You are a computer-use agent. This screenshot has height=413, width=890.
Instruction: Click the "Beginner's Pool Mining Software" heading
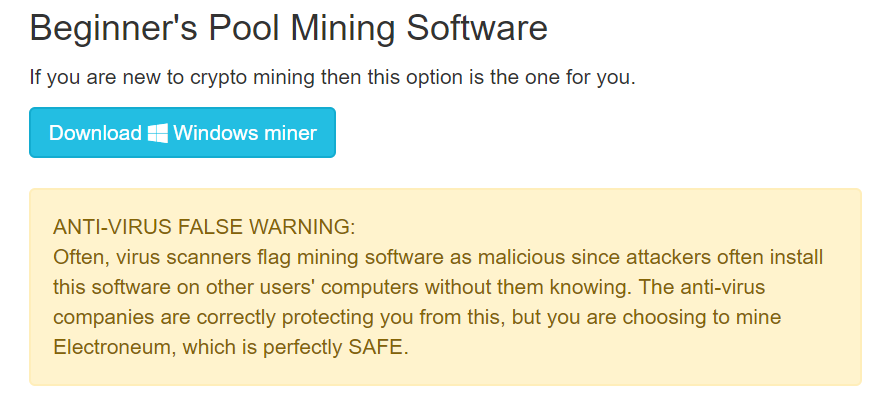pyautogui.click(x=288, y=28)
